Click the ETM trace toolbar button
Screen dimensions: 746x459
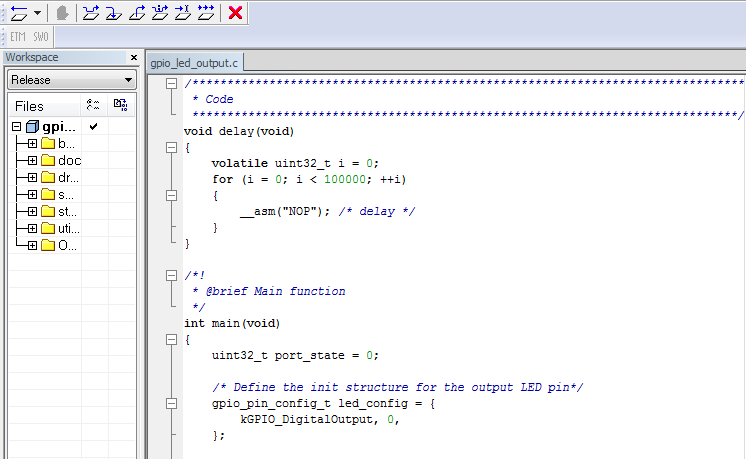(18, 37)
